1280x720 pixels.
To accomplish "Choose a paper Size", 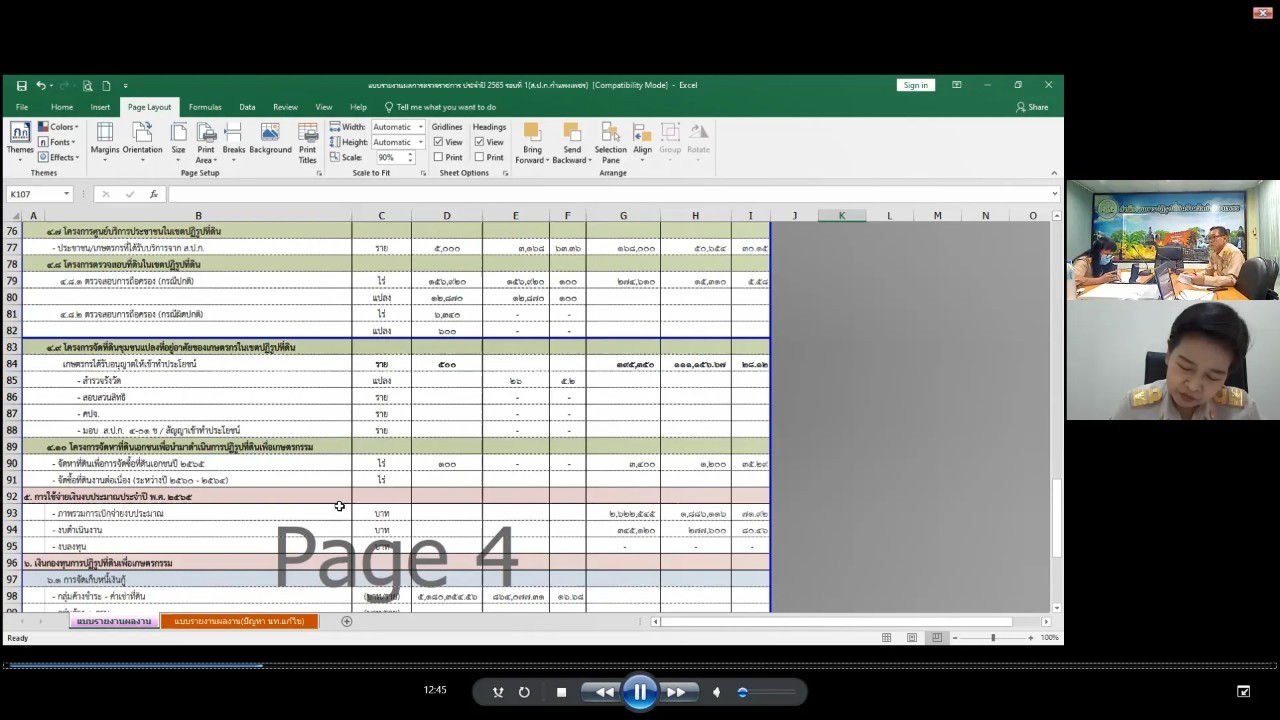I will coord(178,143).
